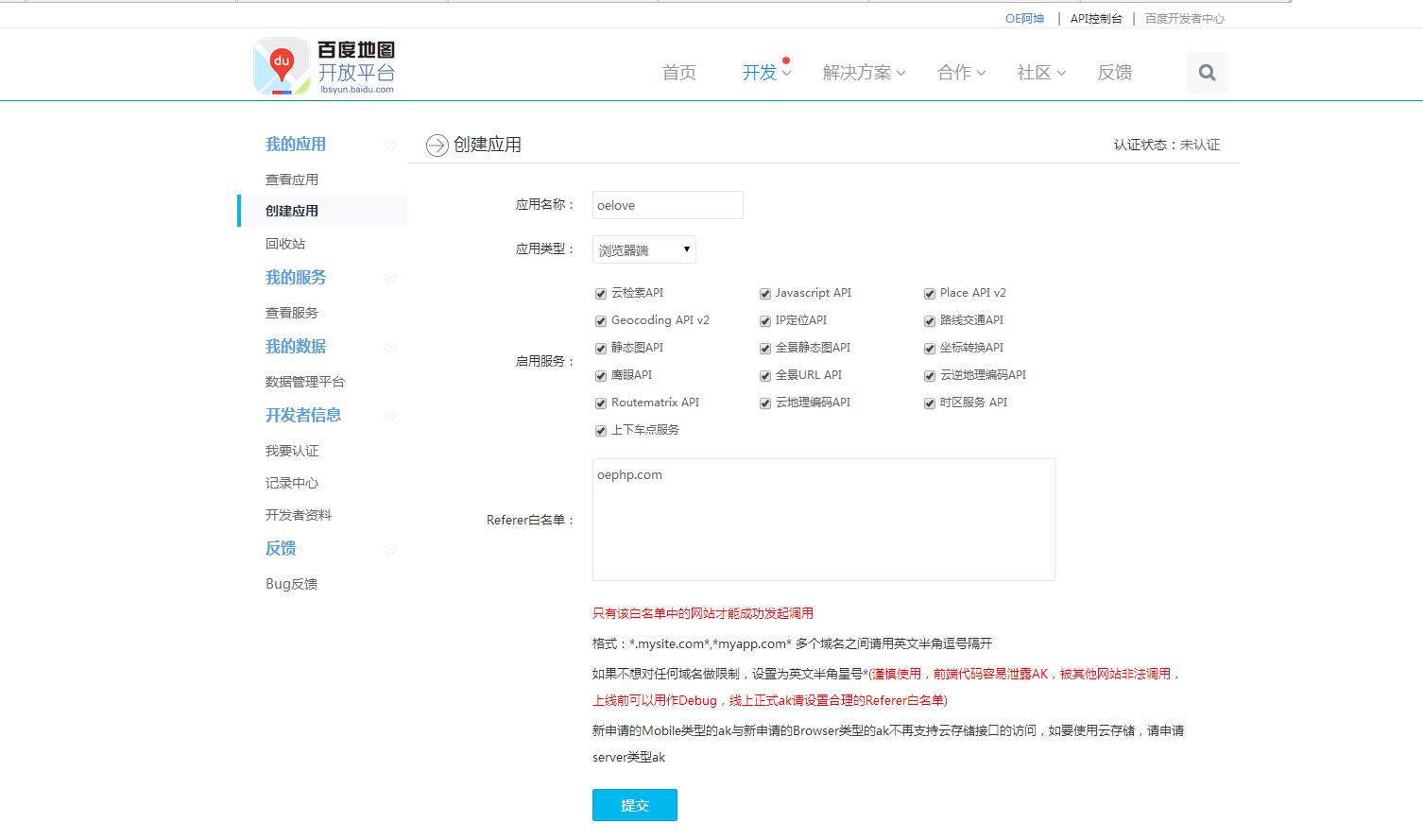Click the circled arrow icon beside 创建应用
The image size is (1423, 840).
[x=437, y=146]
